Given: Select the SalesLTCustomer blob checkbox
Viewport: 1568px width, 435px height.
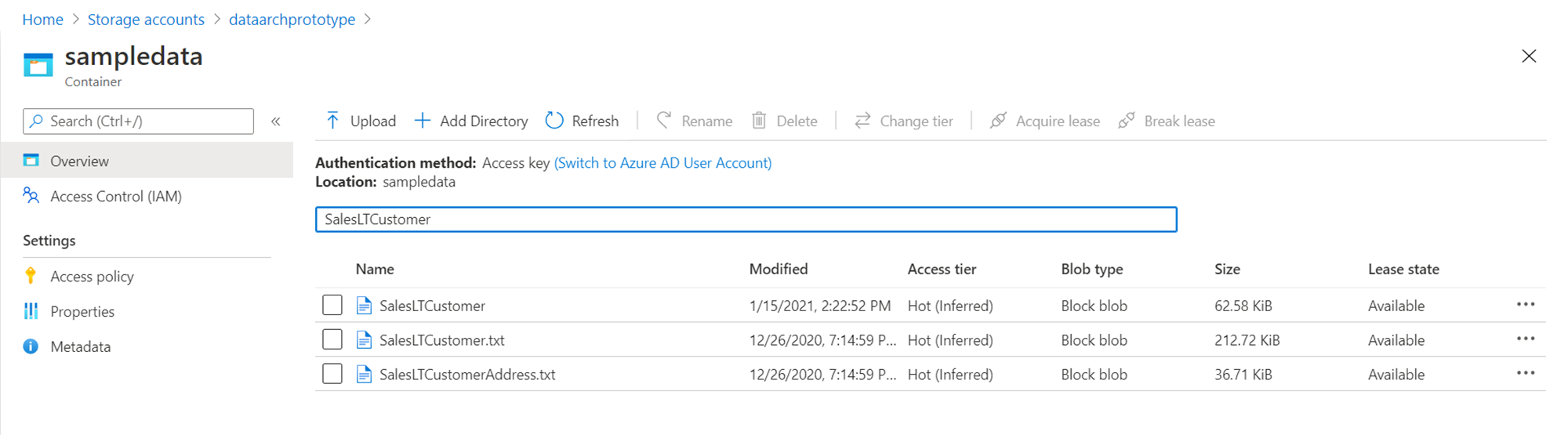Looking at the screenshot, I should pyautogui.click(x=332, y=305).
